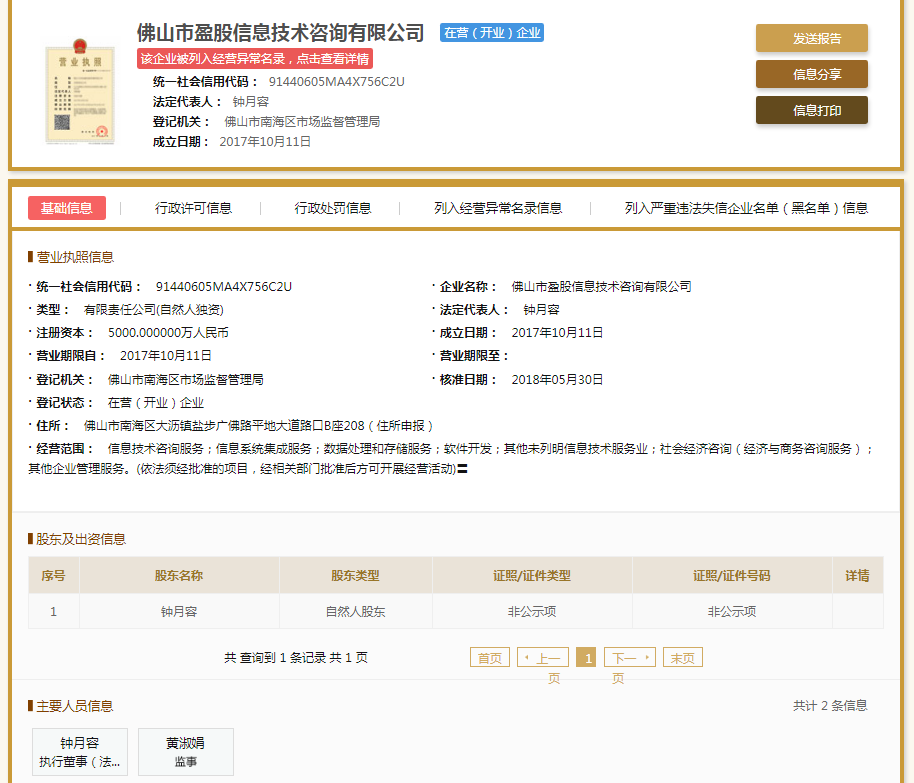Open the 行政处罚信息 tab
The height and width of the screenshot is (783, 914).
332,208
